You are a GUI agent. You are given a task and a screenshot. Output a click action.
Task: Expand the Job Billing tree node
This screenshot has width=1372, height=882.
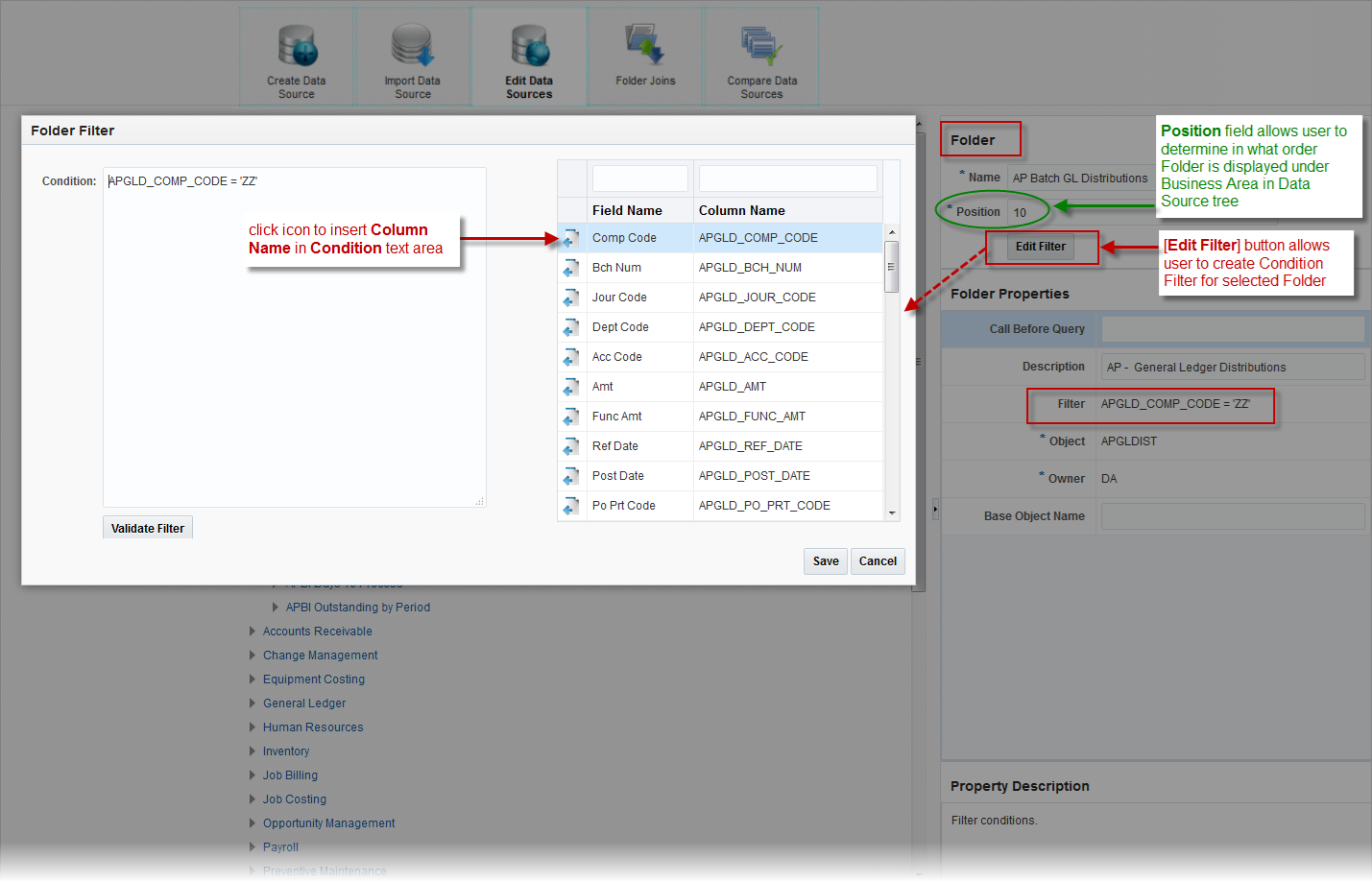(x=253, y=775)
